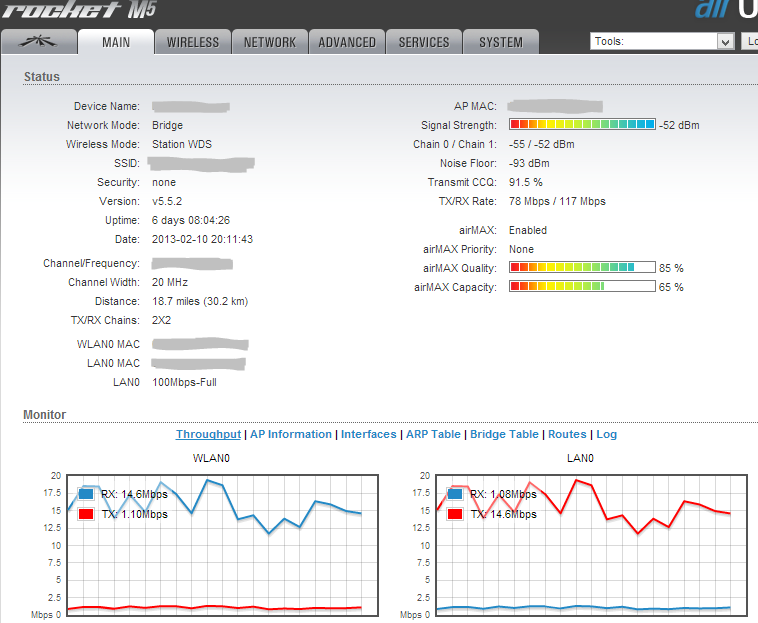This screenshot has width=758, height=623.
Task: Click the LAN0 red TX legend swatch
Action: point(455,514)
